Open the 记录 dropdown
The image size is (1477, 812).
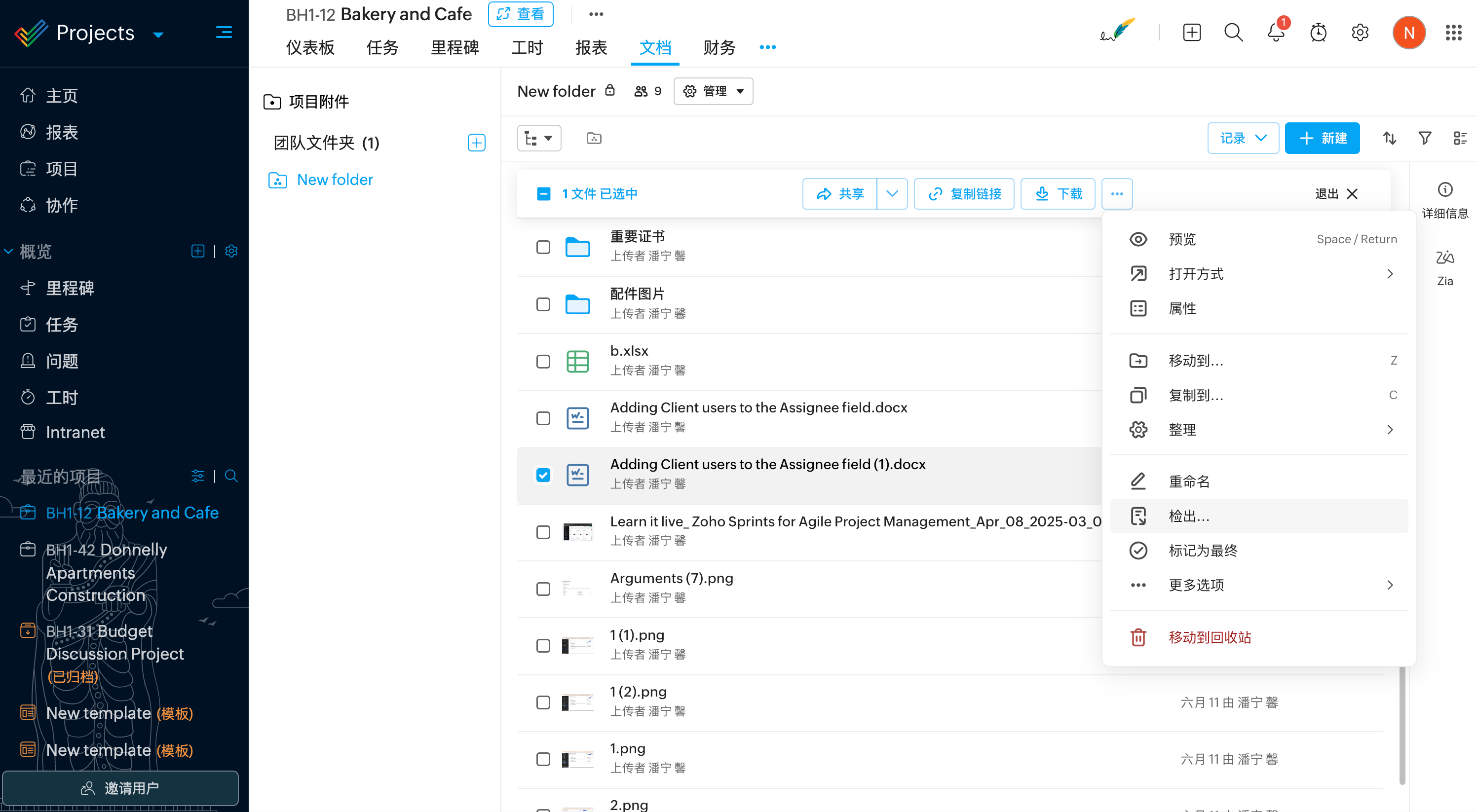[x=1243, y=138]
